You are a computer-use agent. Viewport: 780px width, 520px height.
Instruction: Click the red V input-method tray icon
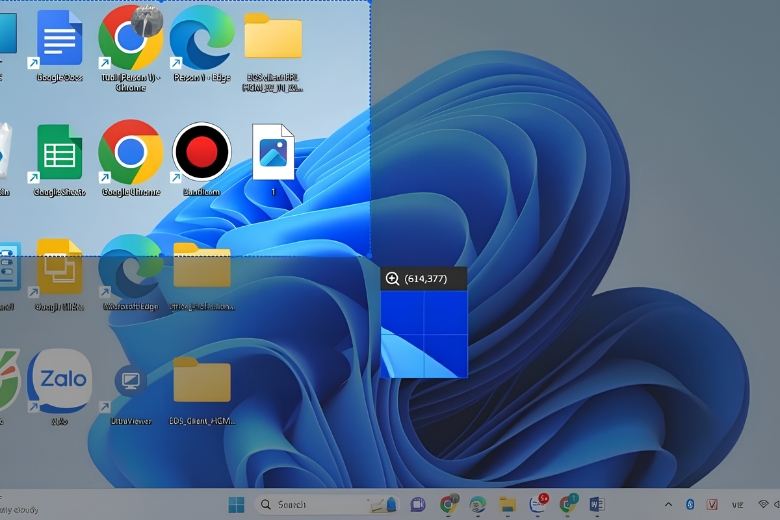click(x=712, y=505)
